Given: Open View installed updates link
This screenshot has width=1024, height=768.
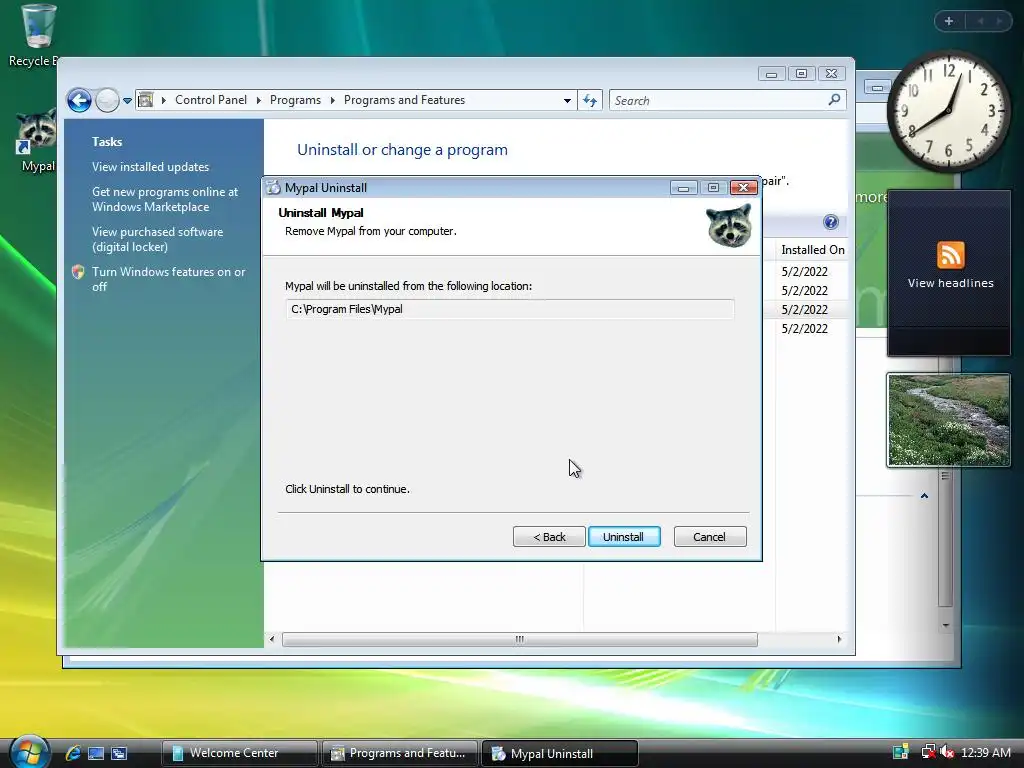Looking at the screenshot, I should tap(150, 167).
